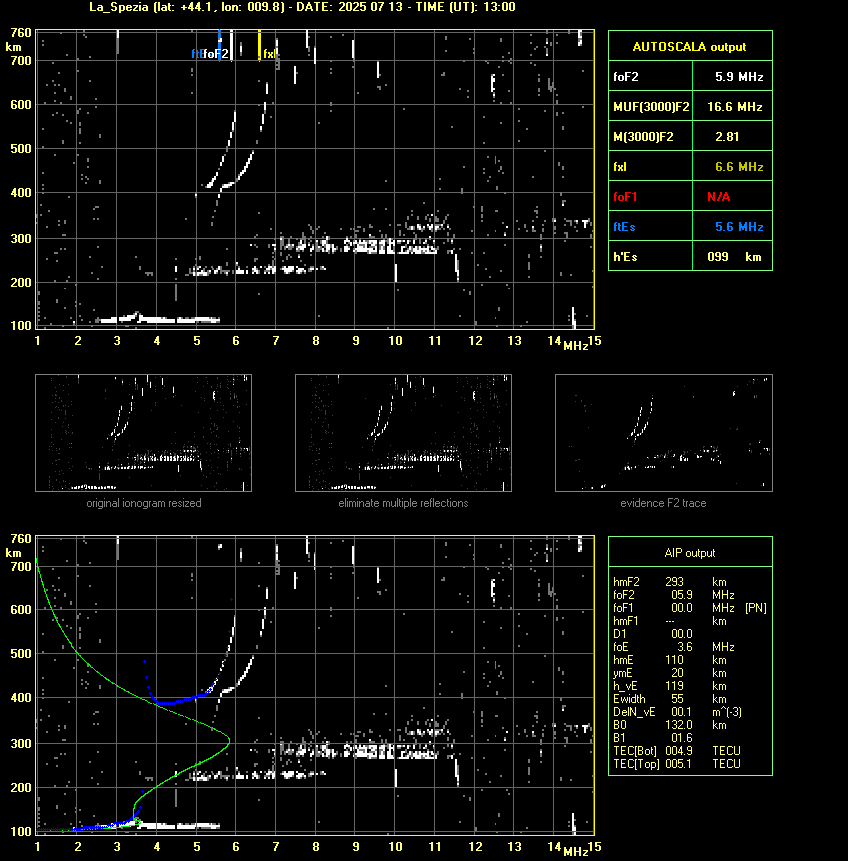The image size is (848, 861).
Task: Click the 'h_vE 119 km' row
Action: pos(670,686)
